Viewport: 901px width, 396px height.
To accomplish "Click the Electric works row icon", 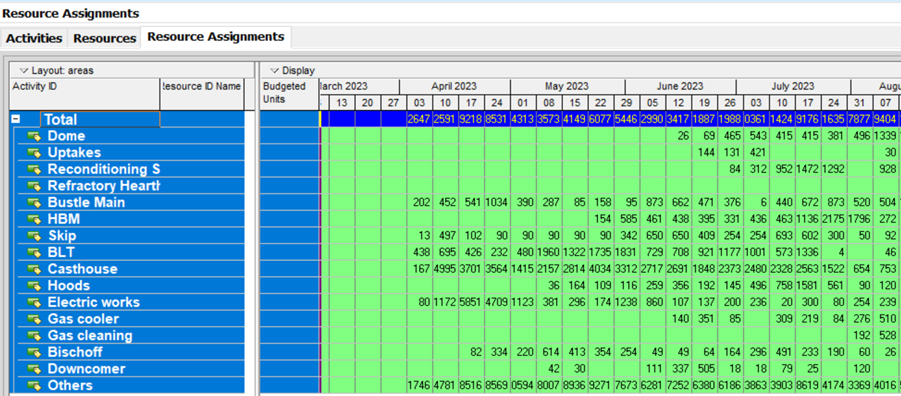I will coord(35,302).
